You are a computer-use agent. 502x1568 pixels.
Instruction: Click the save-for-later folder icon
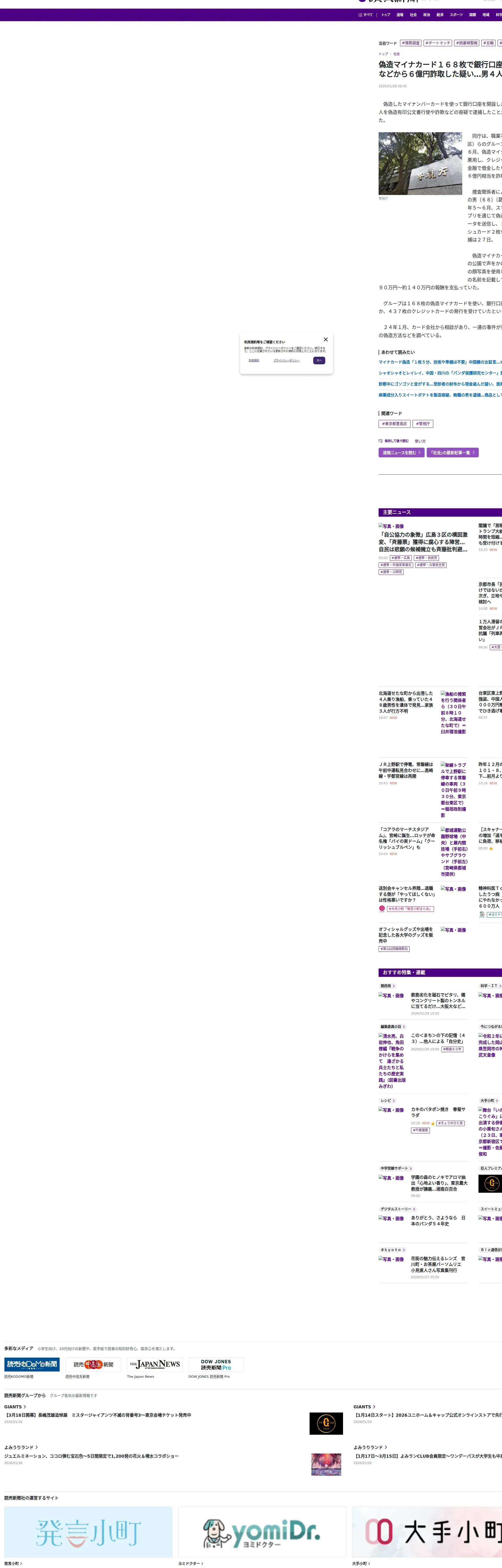(x=381, y=441)
